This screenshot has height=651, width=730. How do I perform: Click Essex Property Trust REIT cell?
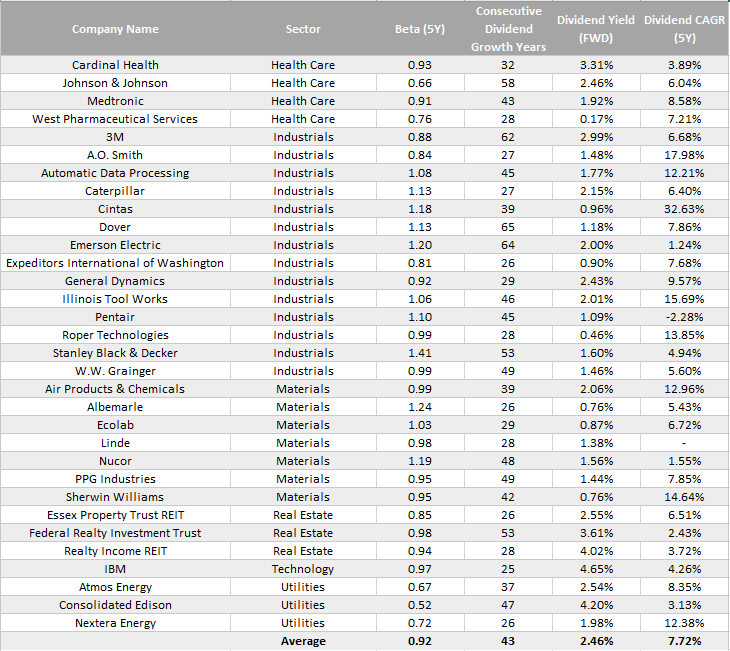[115, 515]
